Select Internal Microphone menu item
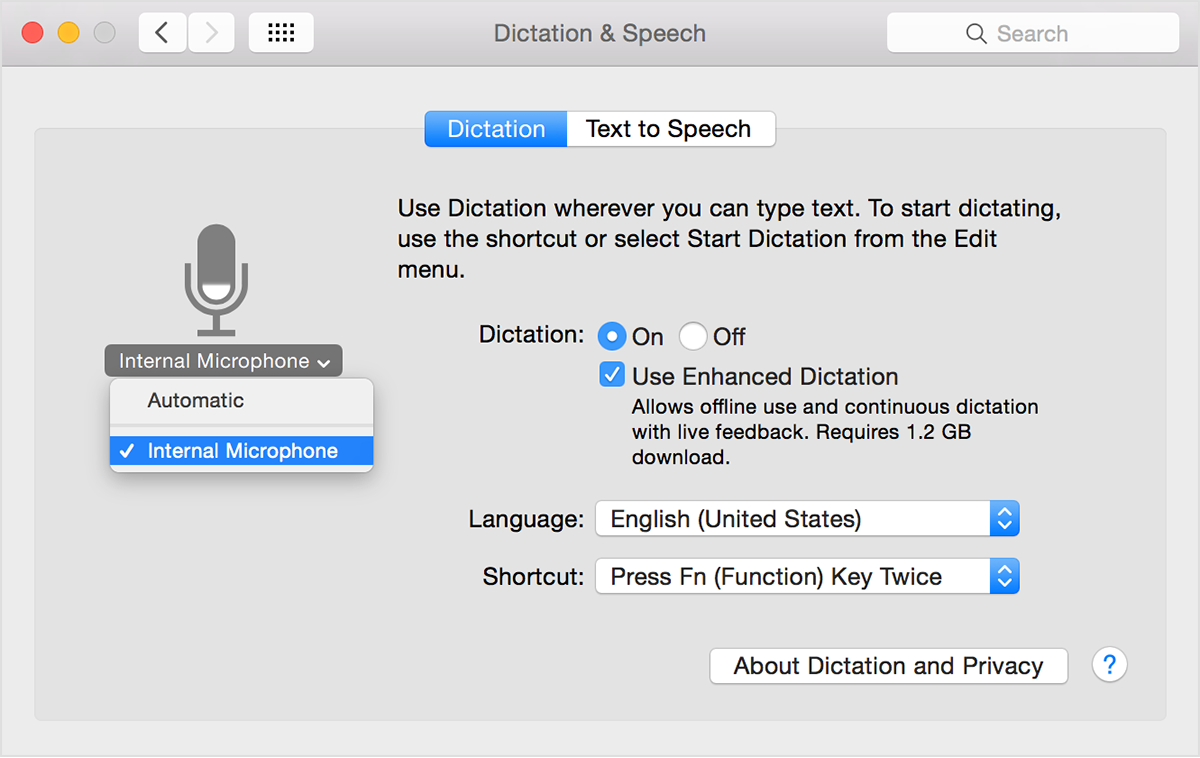Screen dimensions: 1200x758 coord(242,451)
